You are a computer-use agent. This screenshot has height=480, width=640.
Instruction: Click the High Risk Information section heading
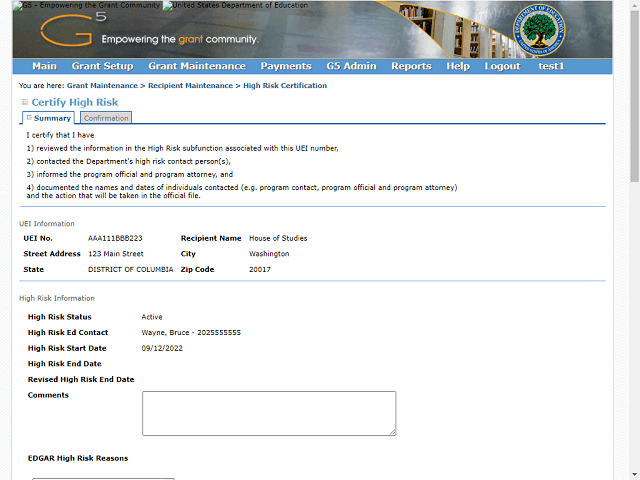57,298
